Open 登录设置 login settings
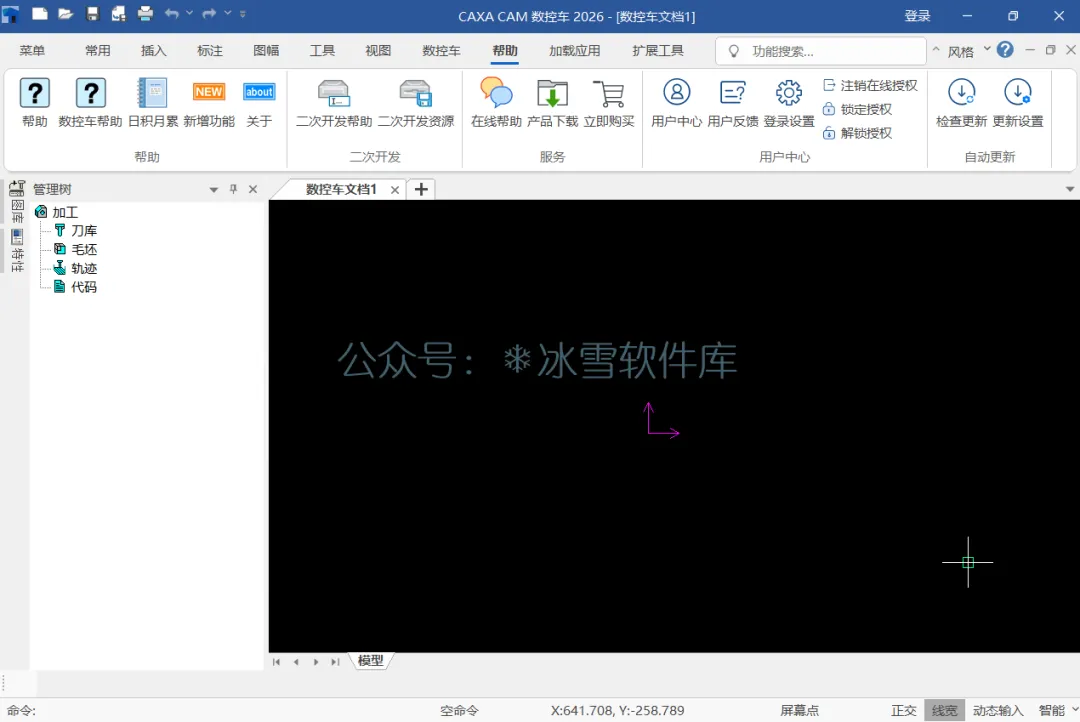Screen dimensions: 1080x722 tap(789, 103)
